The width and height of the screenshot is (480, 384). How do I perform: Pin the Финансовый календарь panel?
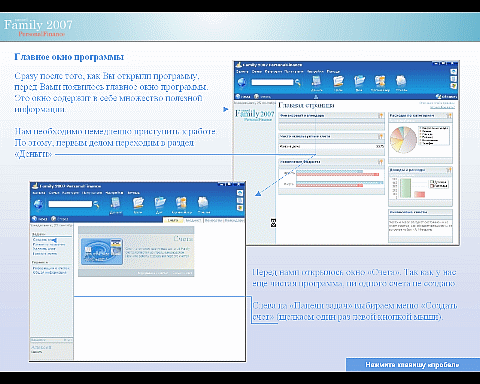380,115
